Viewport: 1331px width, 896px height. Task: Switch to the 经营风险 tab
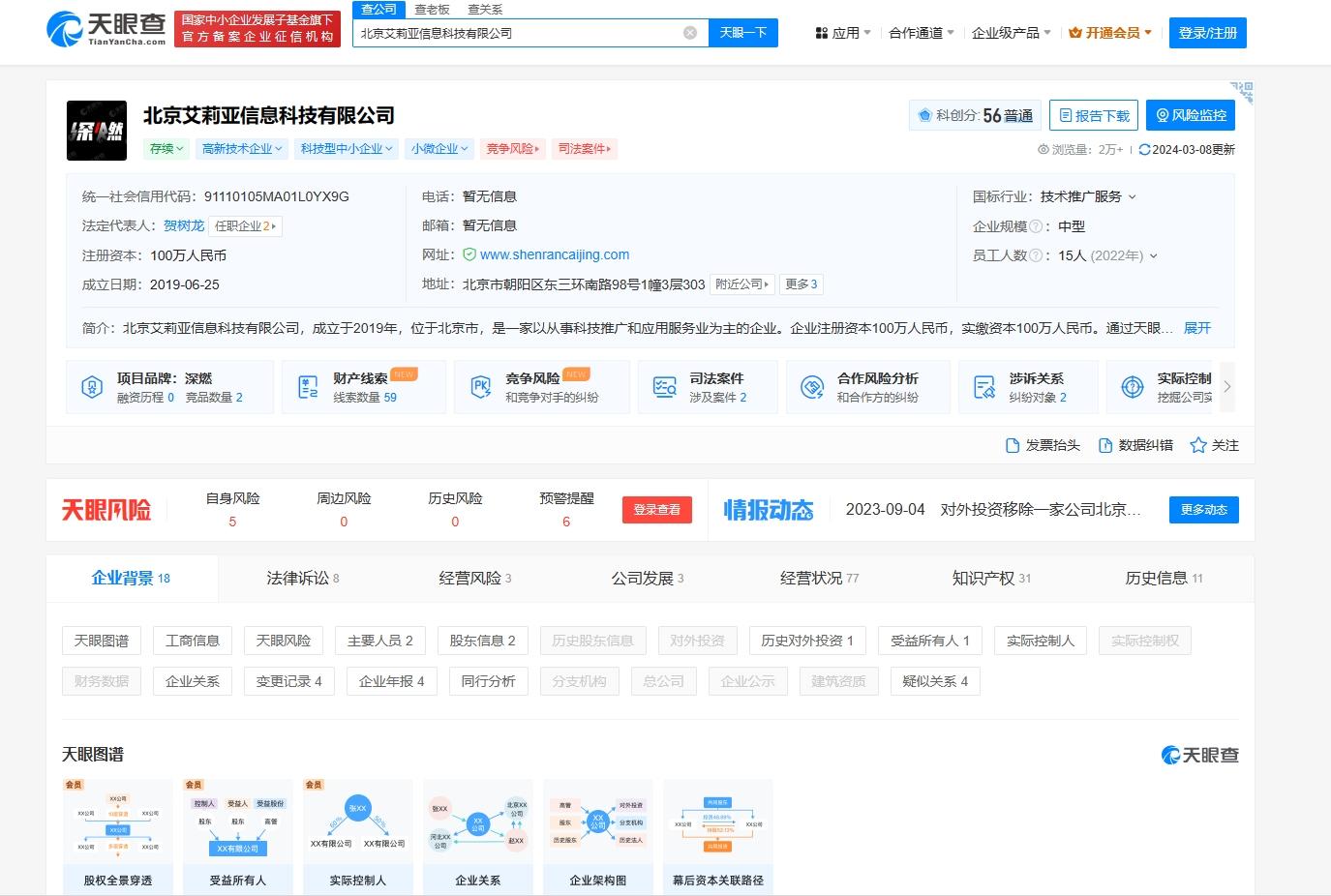(475, 578)
